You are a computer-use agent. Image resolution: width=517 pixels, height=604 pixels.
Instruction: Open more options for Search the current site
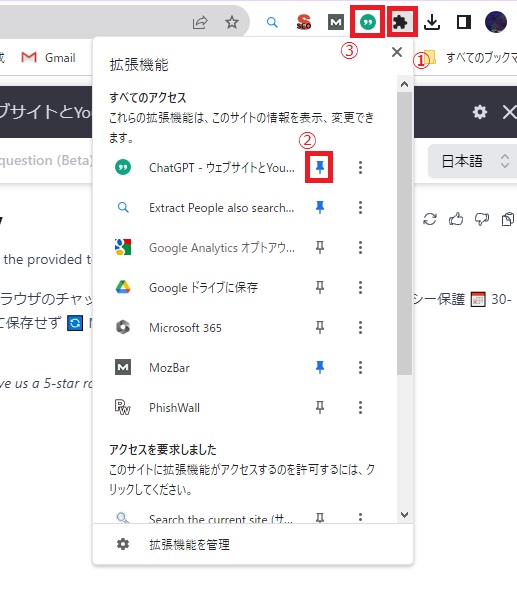click(x=360, y=517)
